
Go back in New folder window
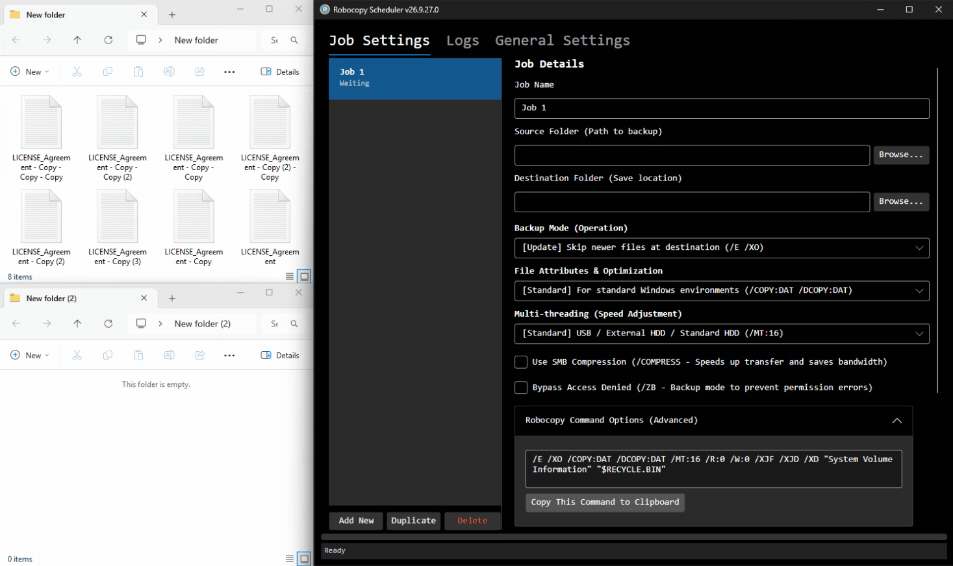pyautogui.click(x=16, y=40)
